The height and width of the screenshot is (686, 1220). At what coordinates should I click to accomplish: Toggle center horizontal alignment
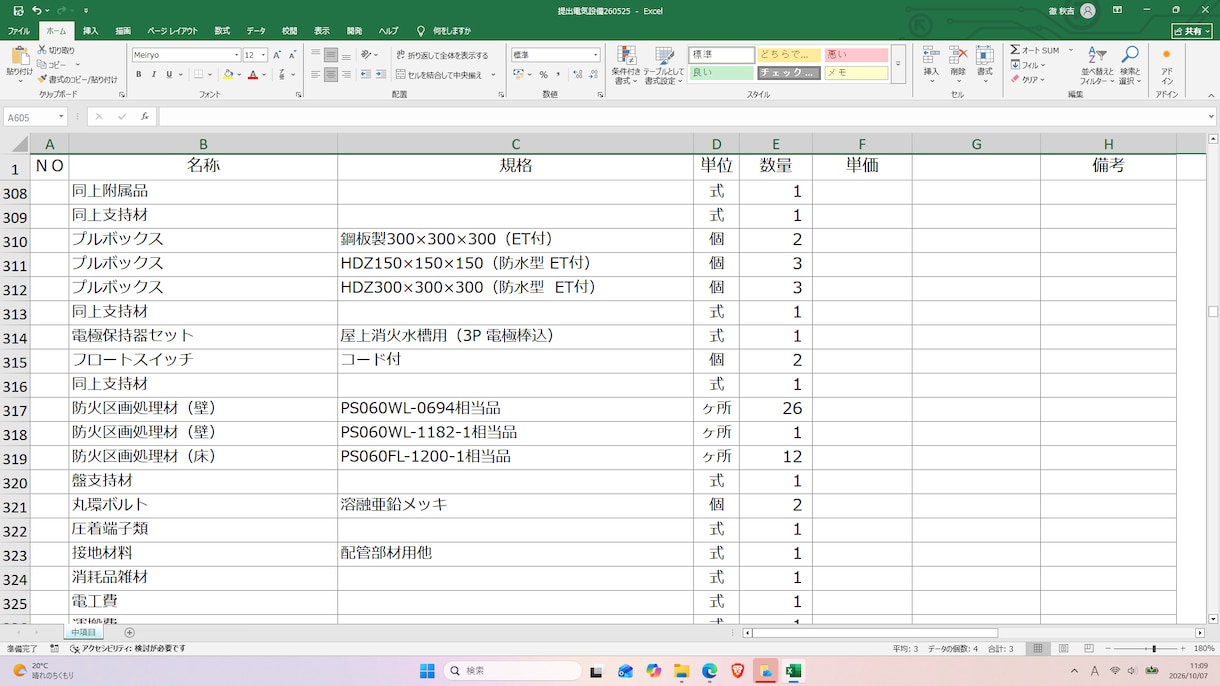click(x=331, y=75)
